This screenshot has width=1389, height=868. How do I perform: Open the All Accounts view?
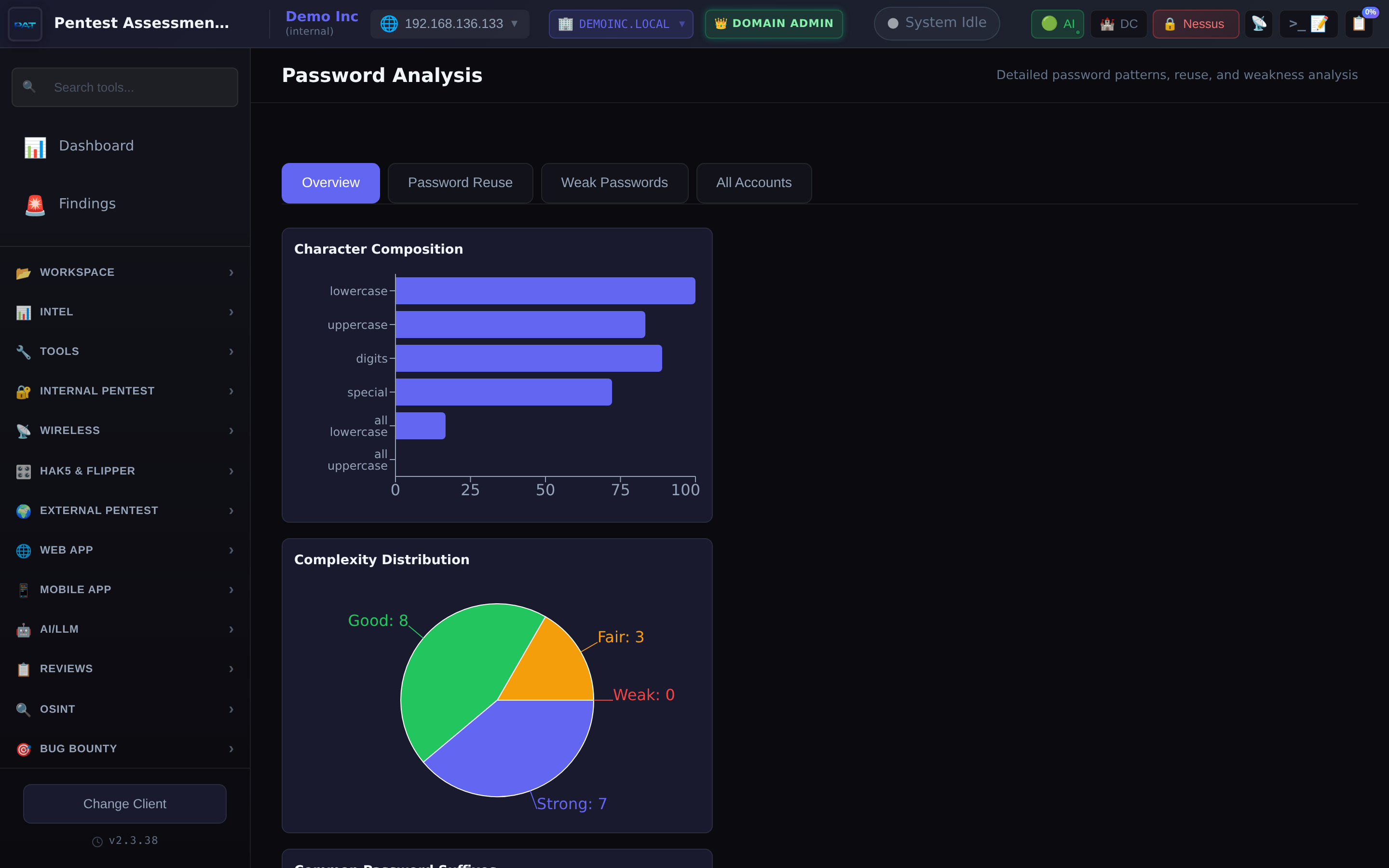pos(754,183)
